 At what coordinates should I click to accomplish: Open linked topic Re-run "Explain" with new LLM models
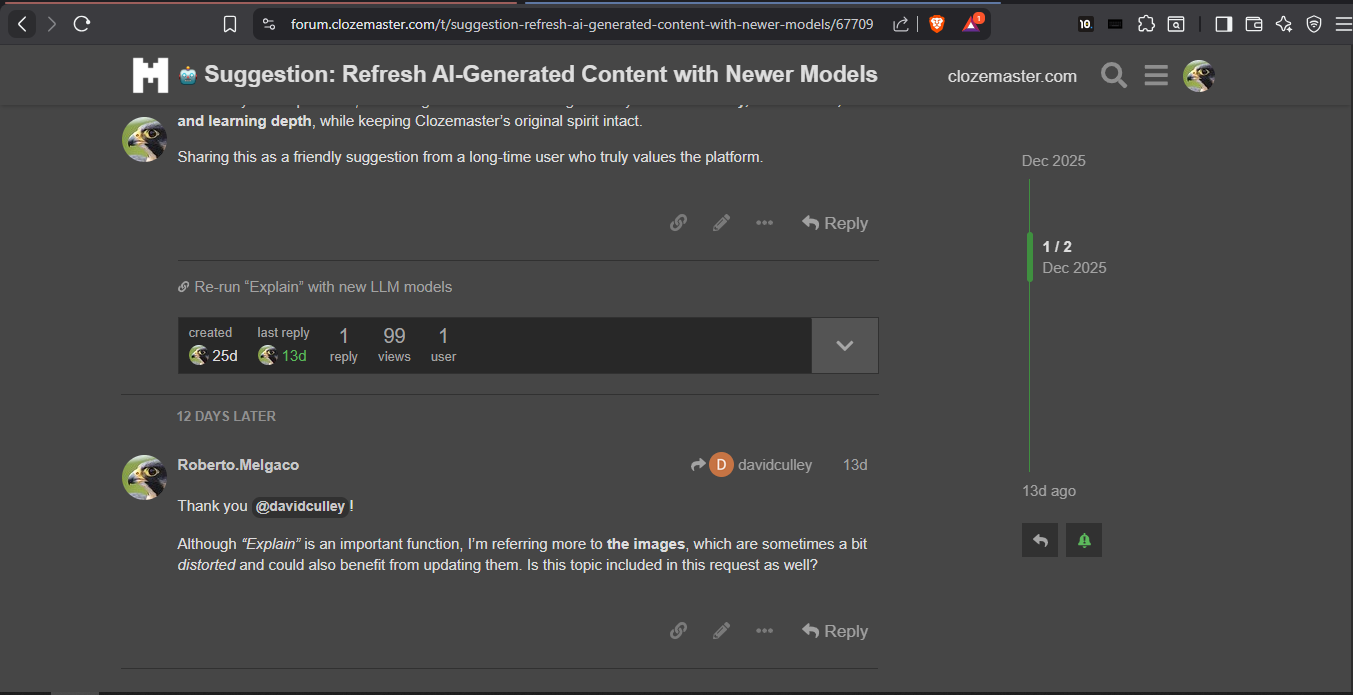point(322,287)
